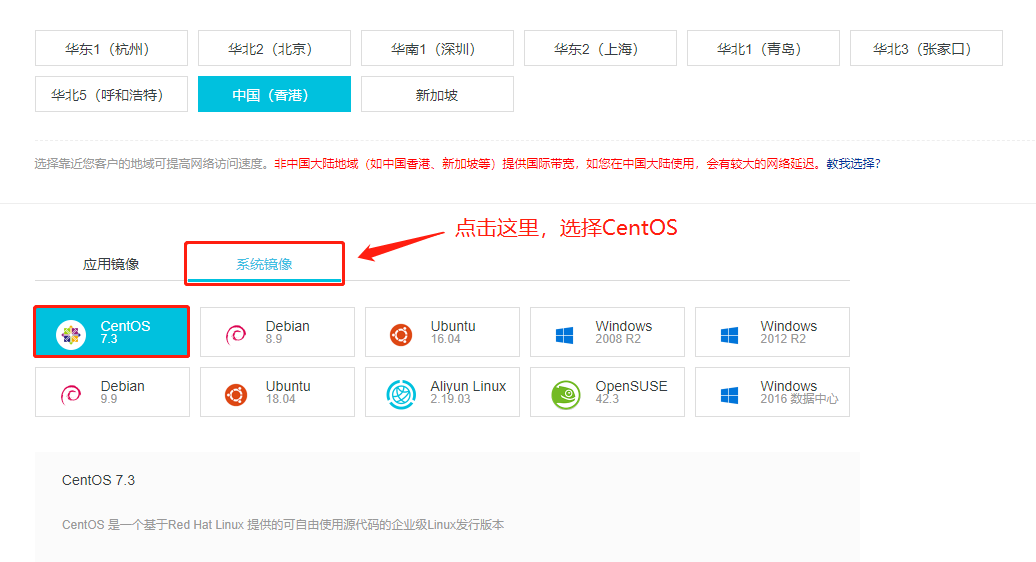
Task: Select the CentOS 7.3 image card
Action: point(112,332)
